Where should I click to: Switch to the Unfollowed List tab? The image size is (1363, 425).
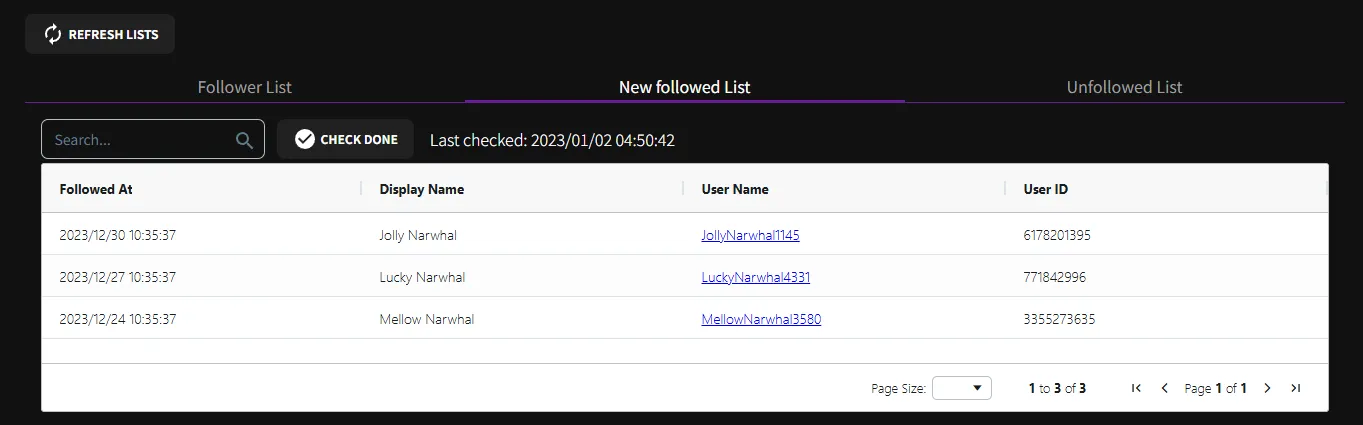coord(1124,87)
